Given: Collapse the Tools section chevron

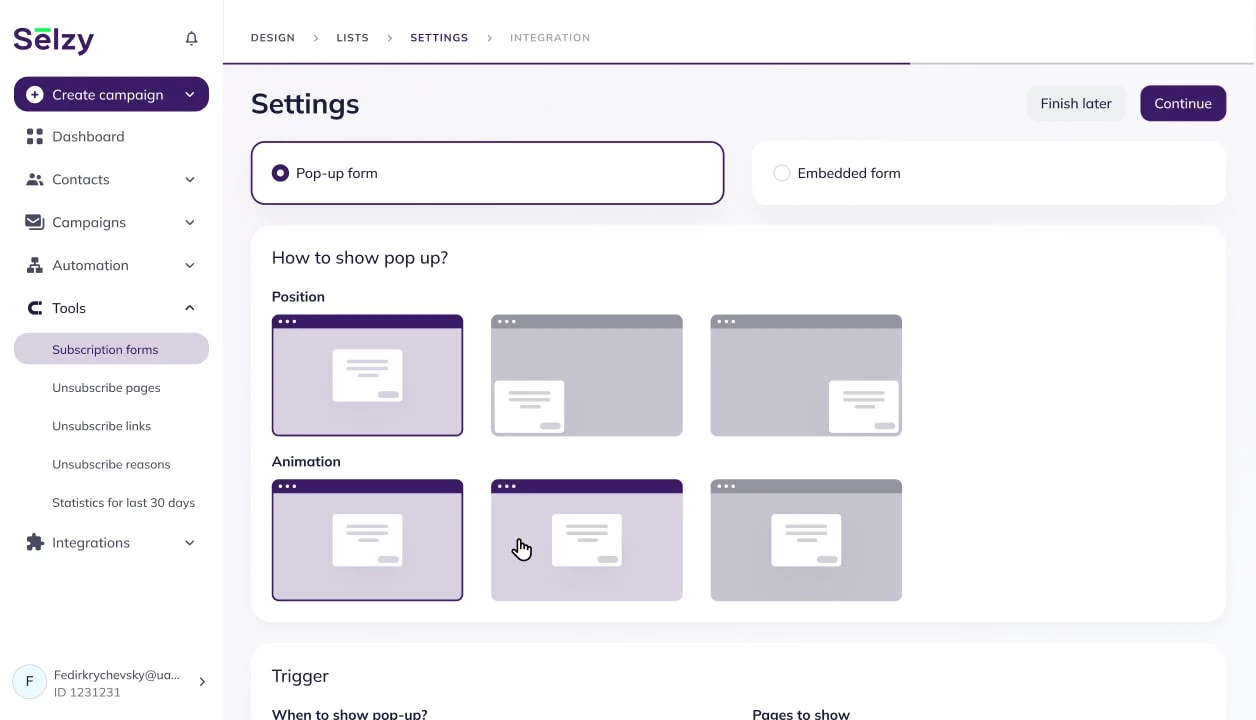Looking at the screenshot, I should 190,308.
